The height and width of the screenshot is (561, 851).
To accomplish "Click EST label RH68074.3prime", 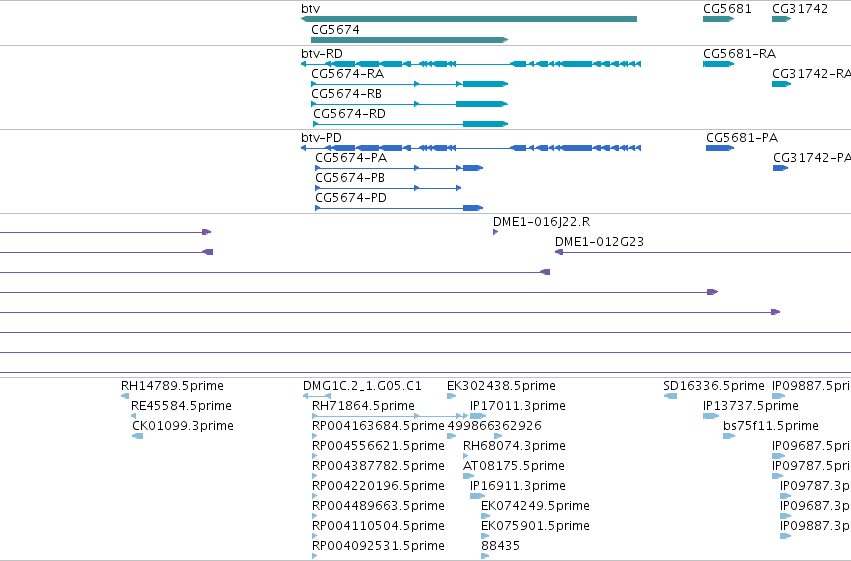I will (514, 446).
